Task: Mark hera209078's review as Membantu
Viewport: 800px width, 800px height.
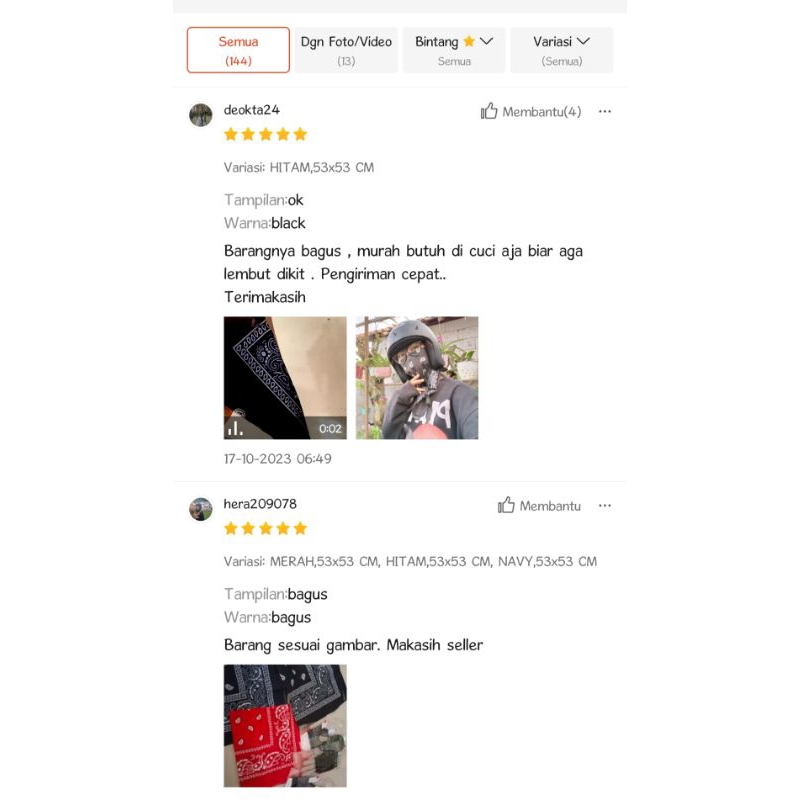Action: coord(539,506)
